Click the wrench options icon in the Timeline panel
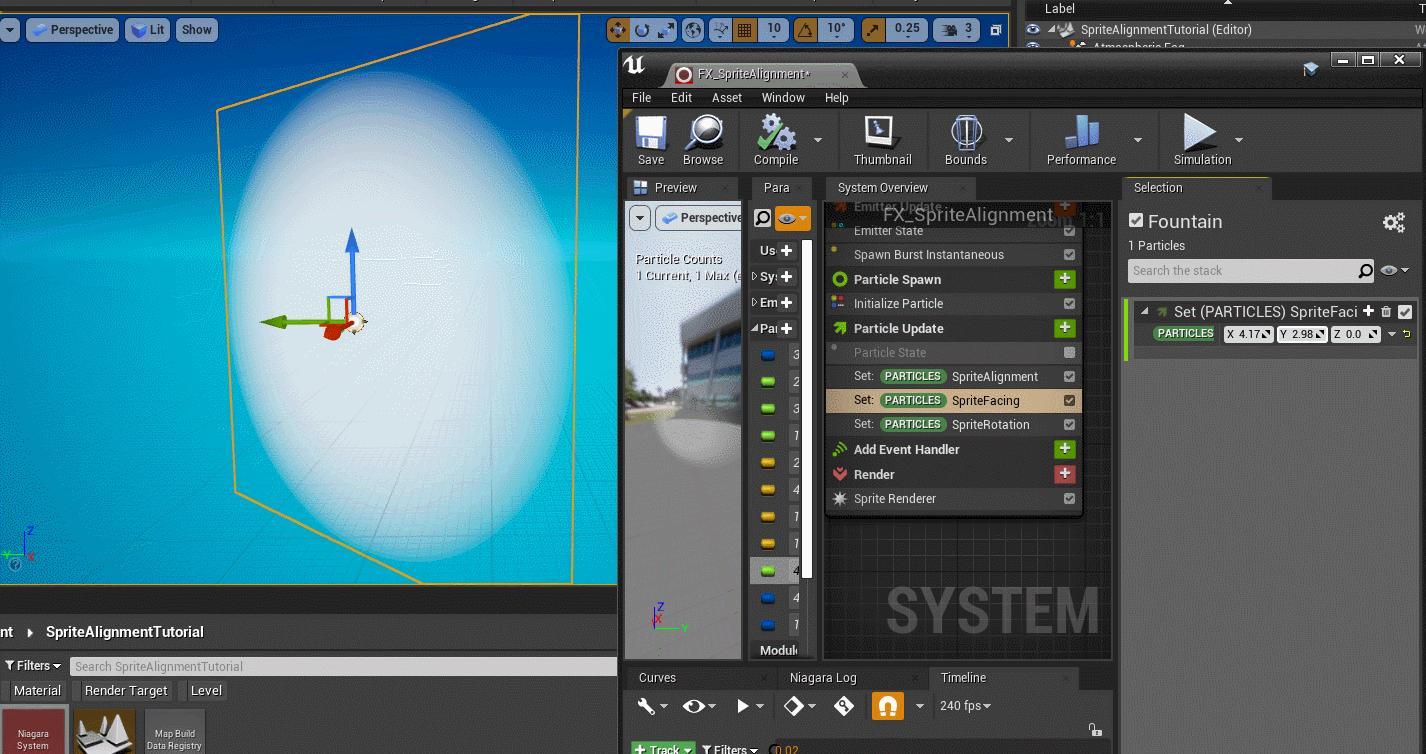1426x754 pixels. (646, 705)
